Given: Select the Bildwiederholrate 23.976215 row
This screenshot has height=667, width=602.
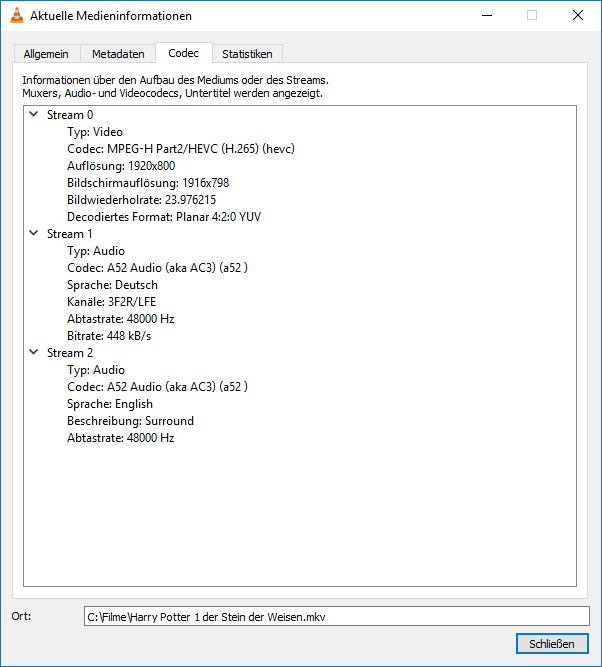Looking at the screenshot, I should coord(142,200).
